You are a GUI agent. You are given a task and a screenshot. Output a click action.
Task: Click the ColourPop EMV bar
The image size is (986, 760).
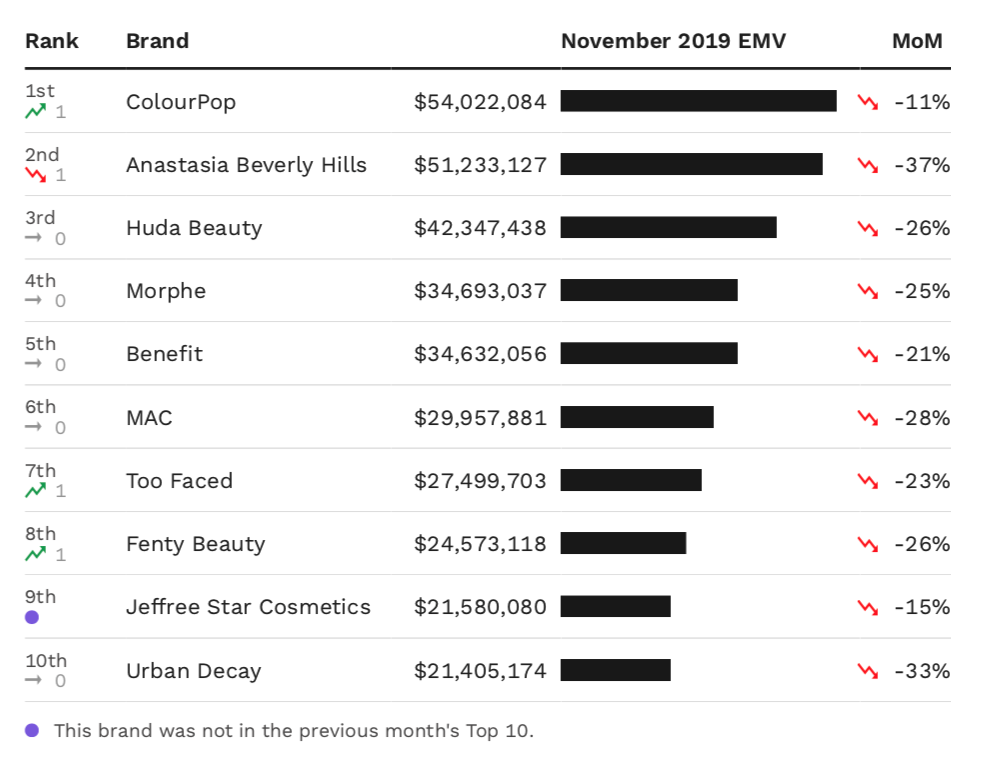[x=698, y=101]
